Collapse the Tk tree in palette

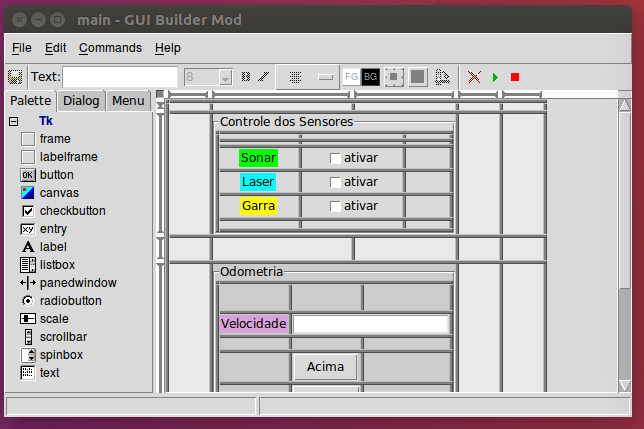[x=13, y=121]
